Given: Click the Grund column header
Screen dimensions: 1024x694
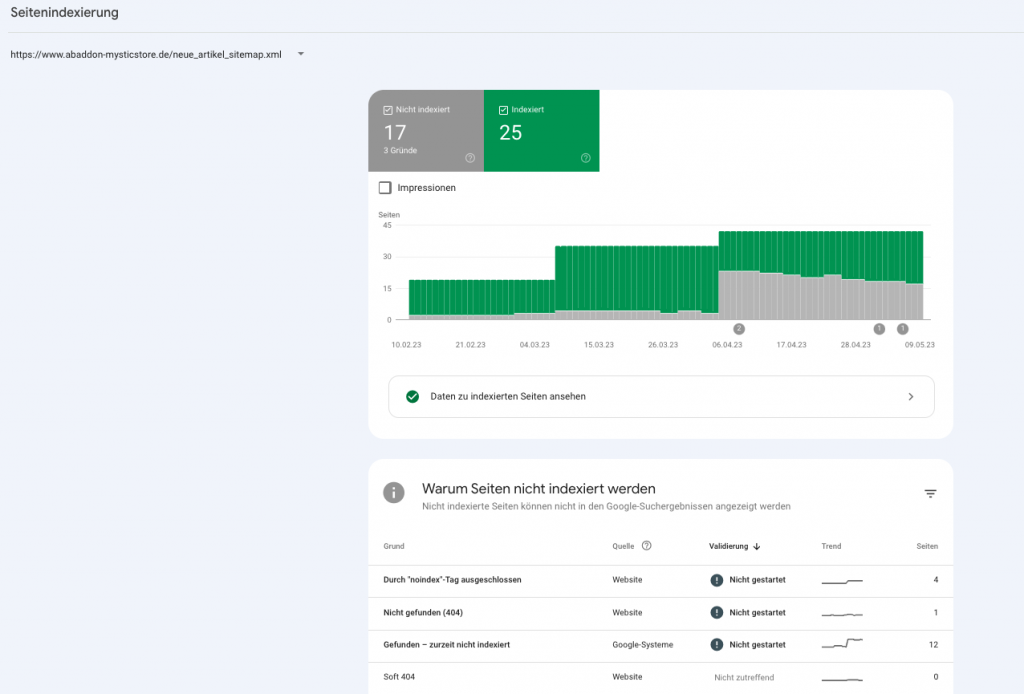Looking at the screenshot, I should (393, 546).
